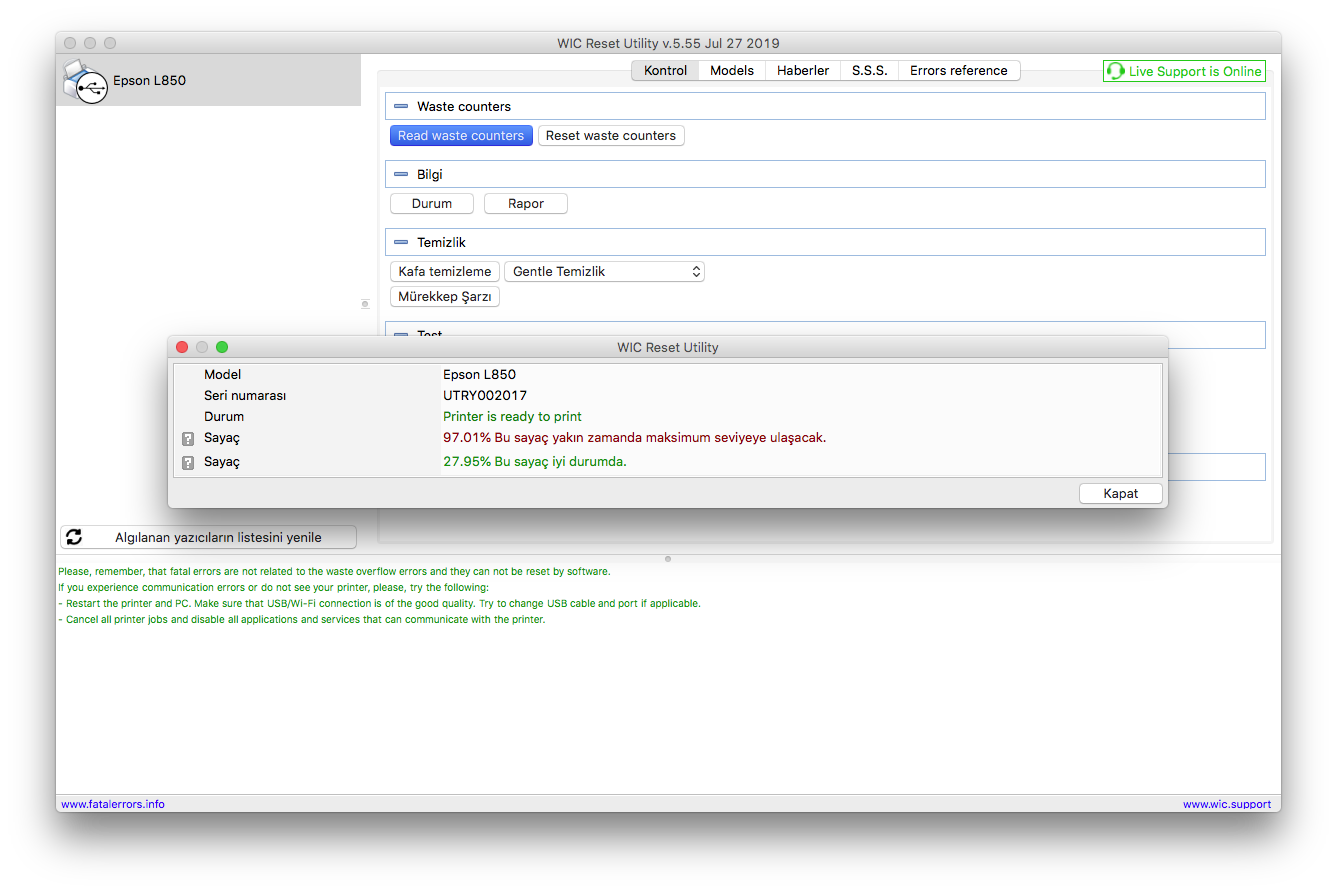Close the WIC Reset Utility dialog via red button

(182, 347)
